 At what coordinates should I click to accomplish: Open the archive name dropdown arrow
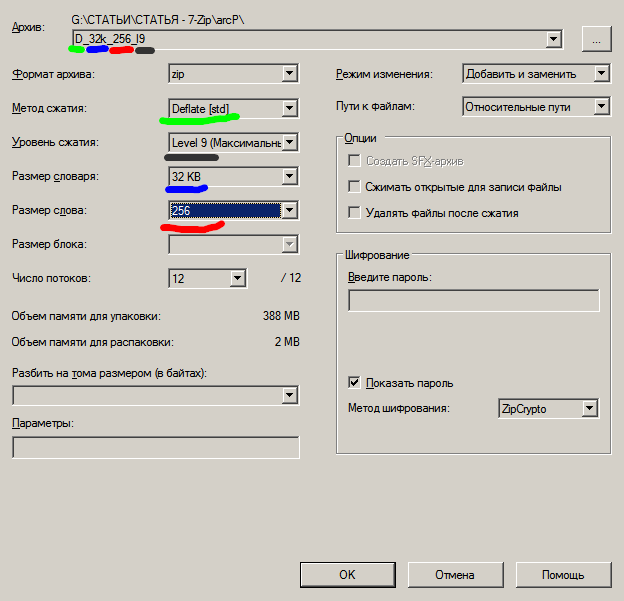click(x=553, y=39)
